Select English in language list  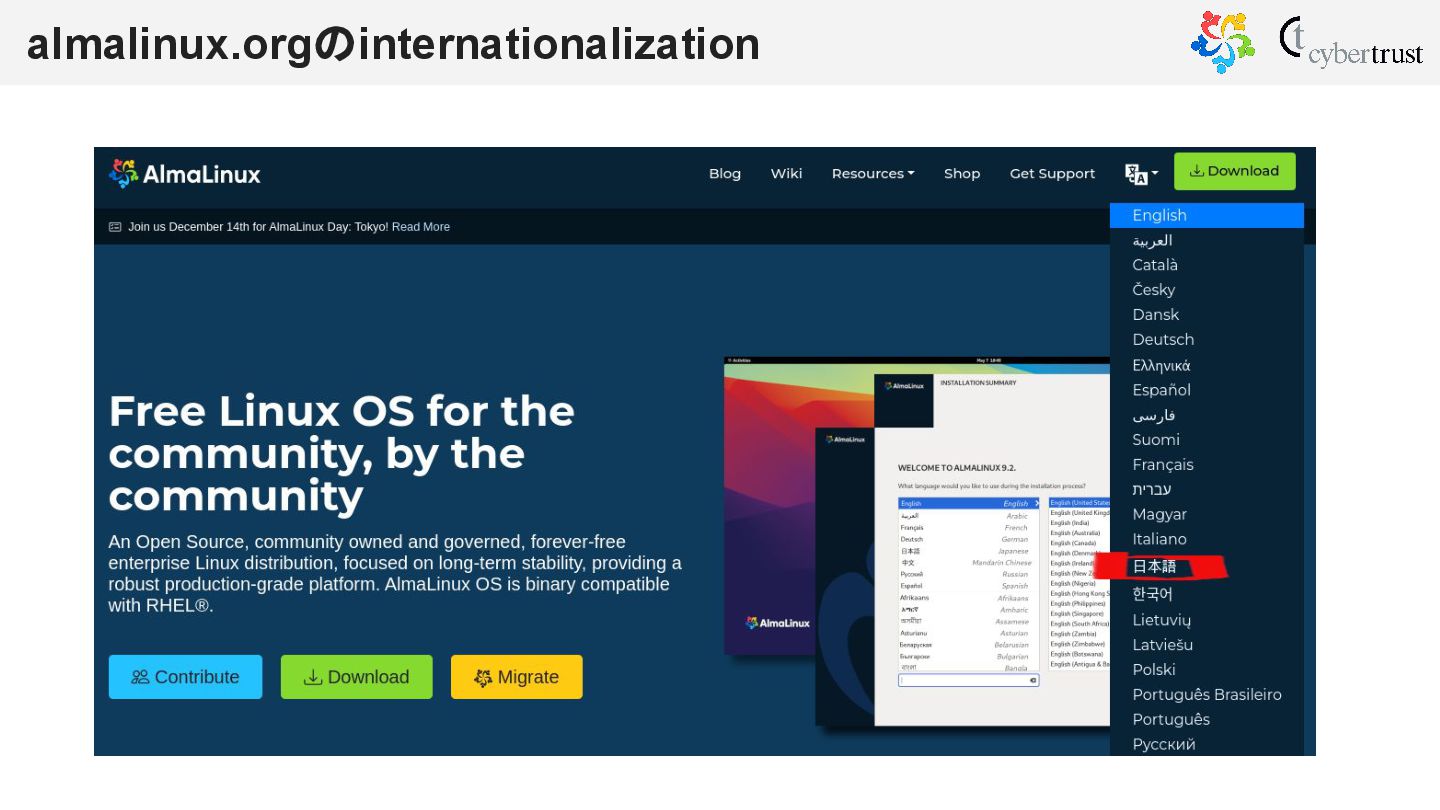(x=1207, y=215)
